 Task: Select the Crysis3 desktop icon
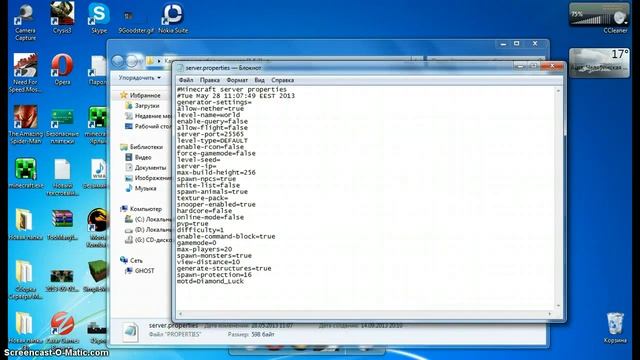[62, 18]
